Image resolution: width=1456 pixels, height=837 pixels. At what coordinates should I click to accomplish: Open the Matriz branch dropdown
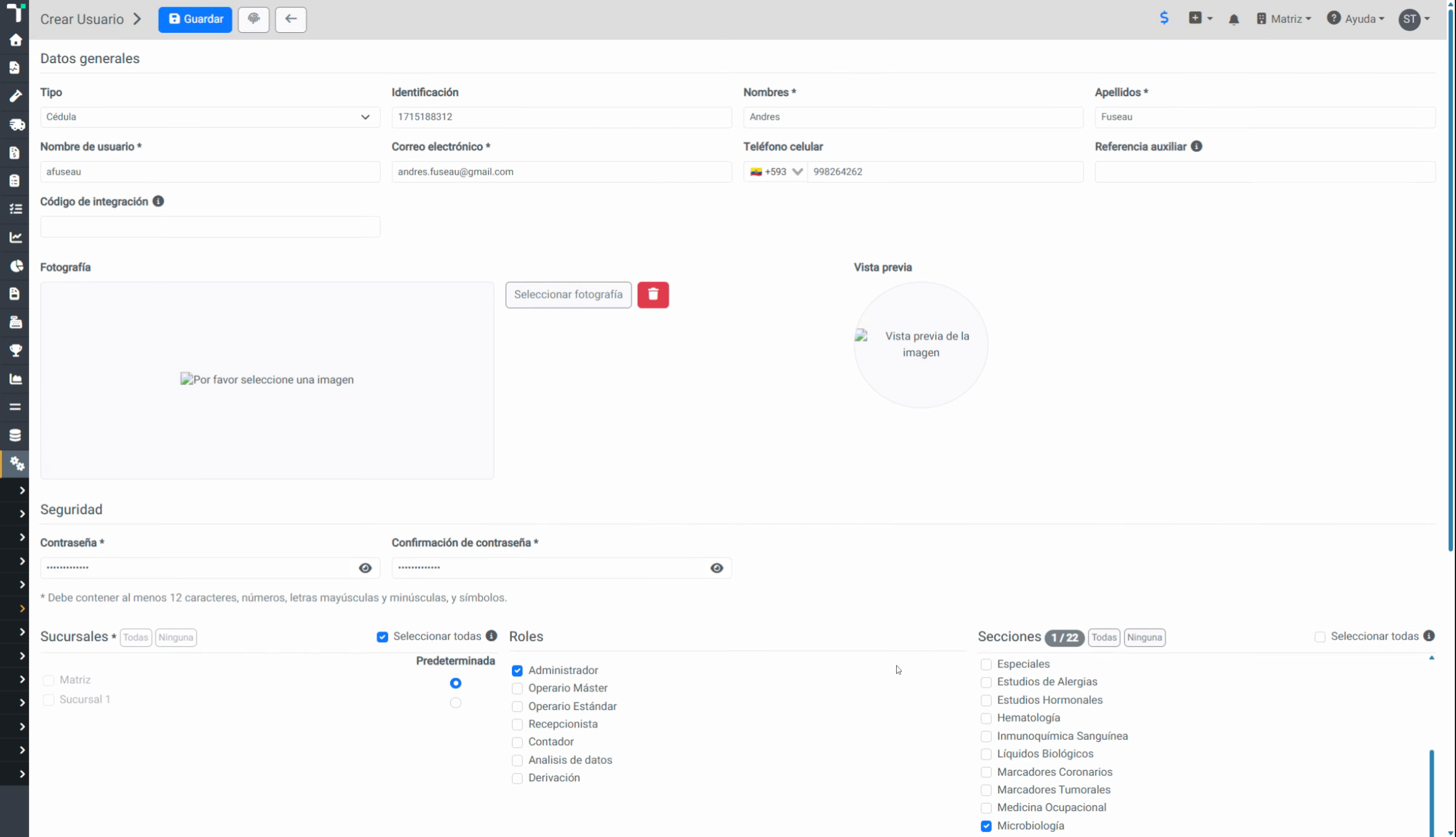coord(1283,19)
